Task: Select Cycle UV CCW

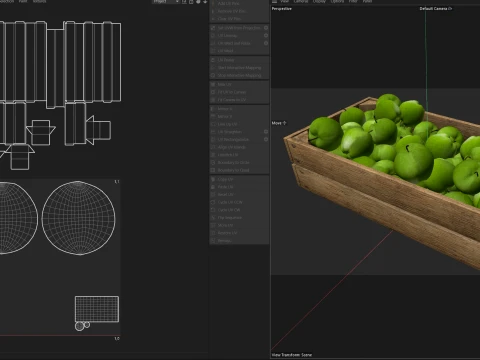Action: 239,202
